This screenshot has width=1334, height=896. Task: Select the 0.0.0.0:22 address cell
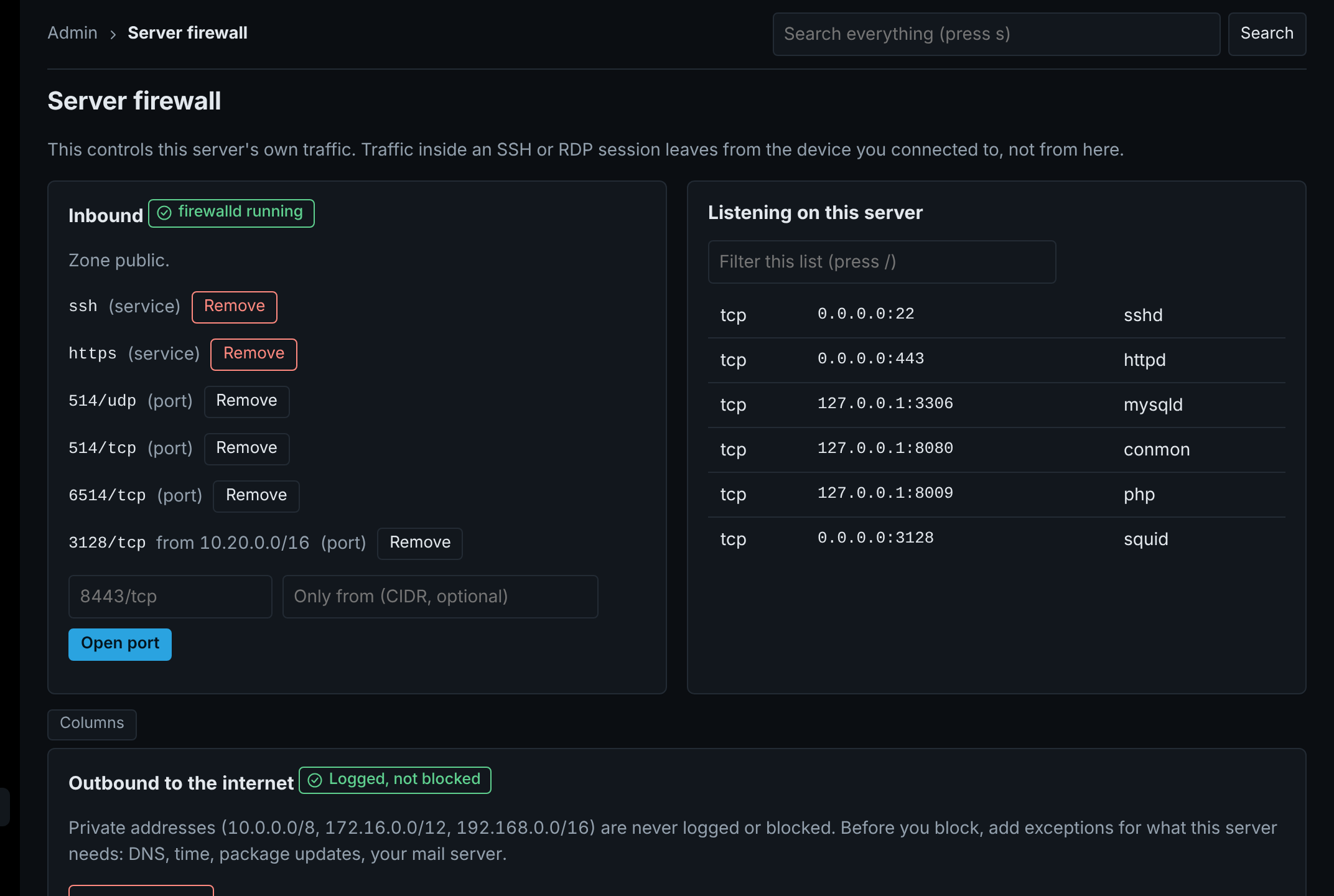pyautogui.click(x=866, y=314)
